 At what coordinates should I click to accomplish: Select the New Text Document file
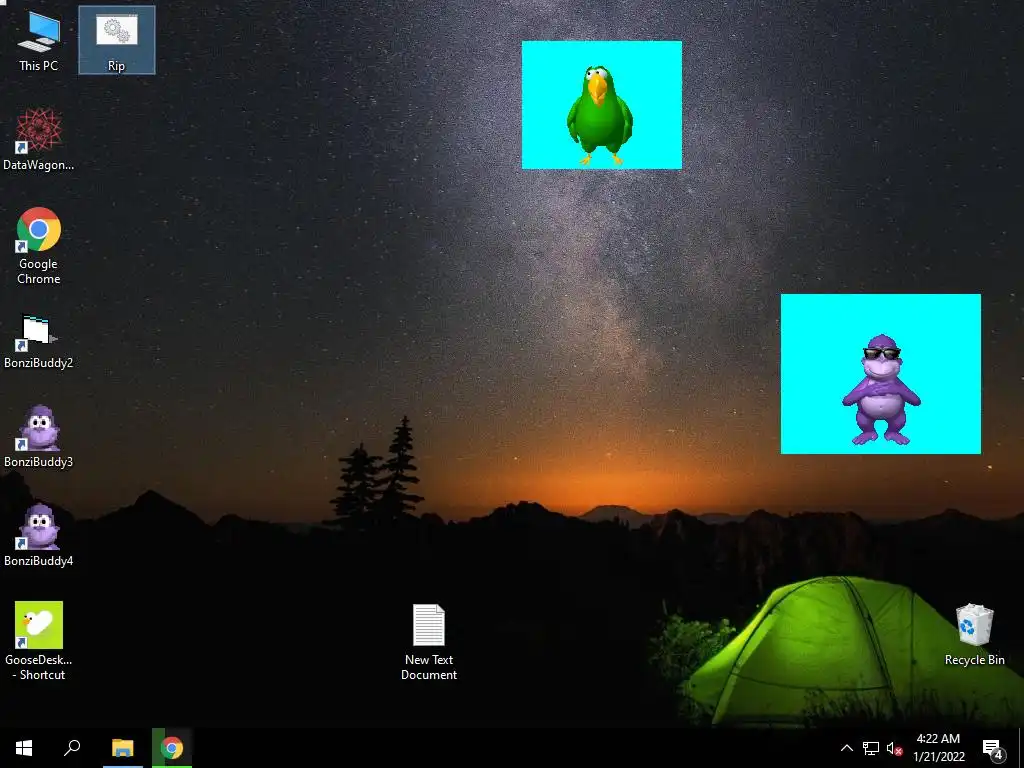429,643
